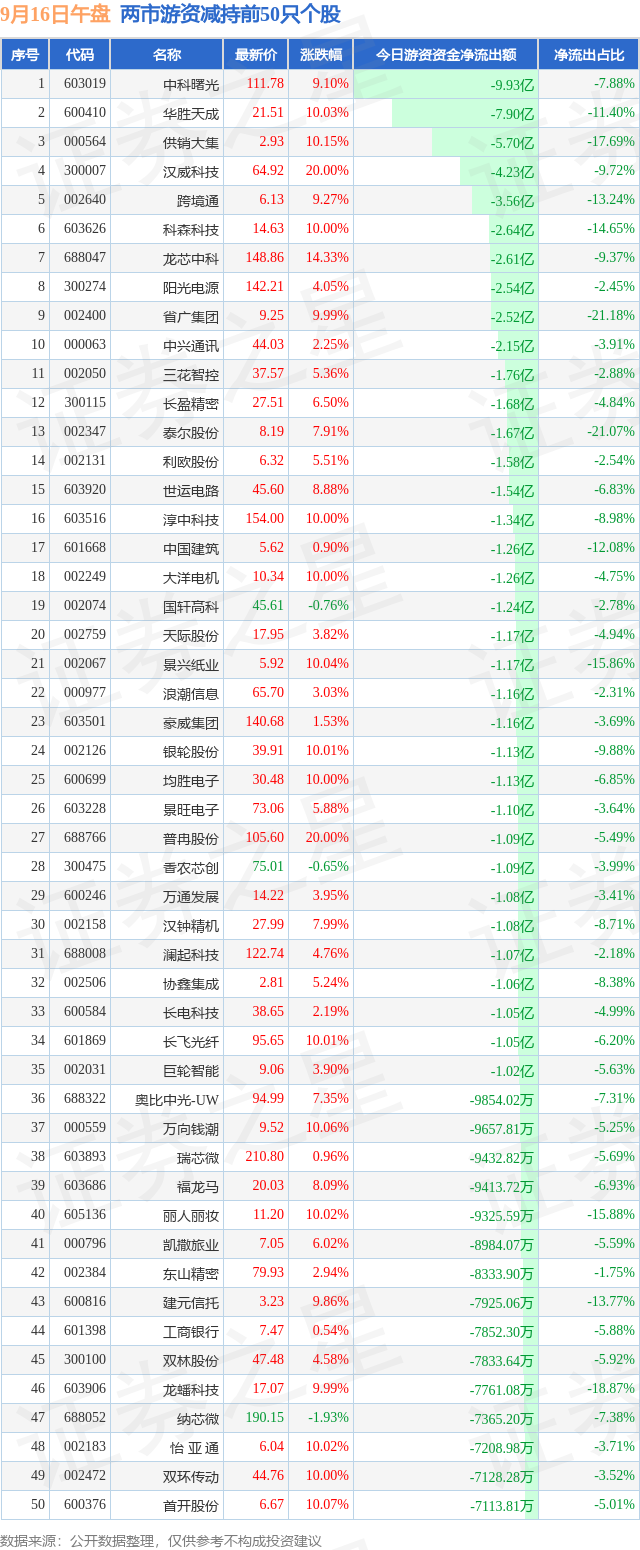Click stock code 603501

pos(85,722)
